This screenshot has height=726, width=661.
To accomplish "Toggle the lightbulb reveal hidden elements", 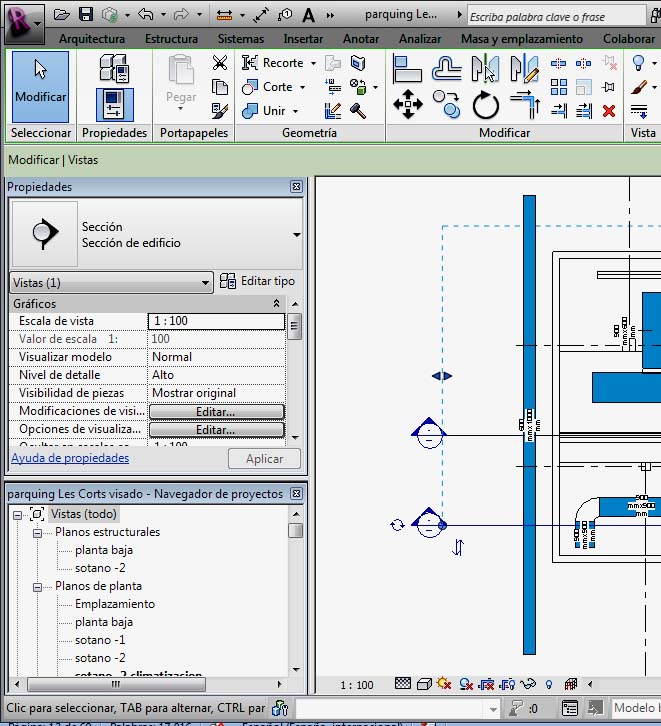I will tap(548, 685).
